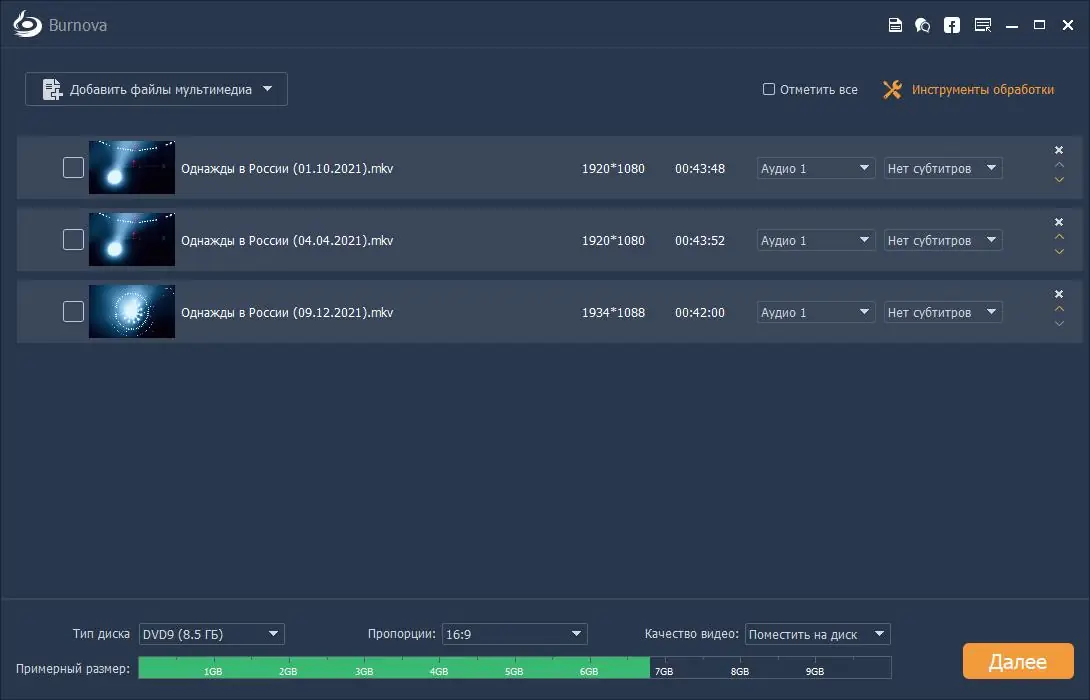Screen dimensions: 1090x700
Task: Open the support chat icon in title bar
Action: tap(922, 25)
